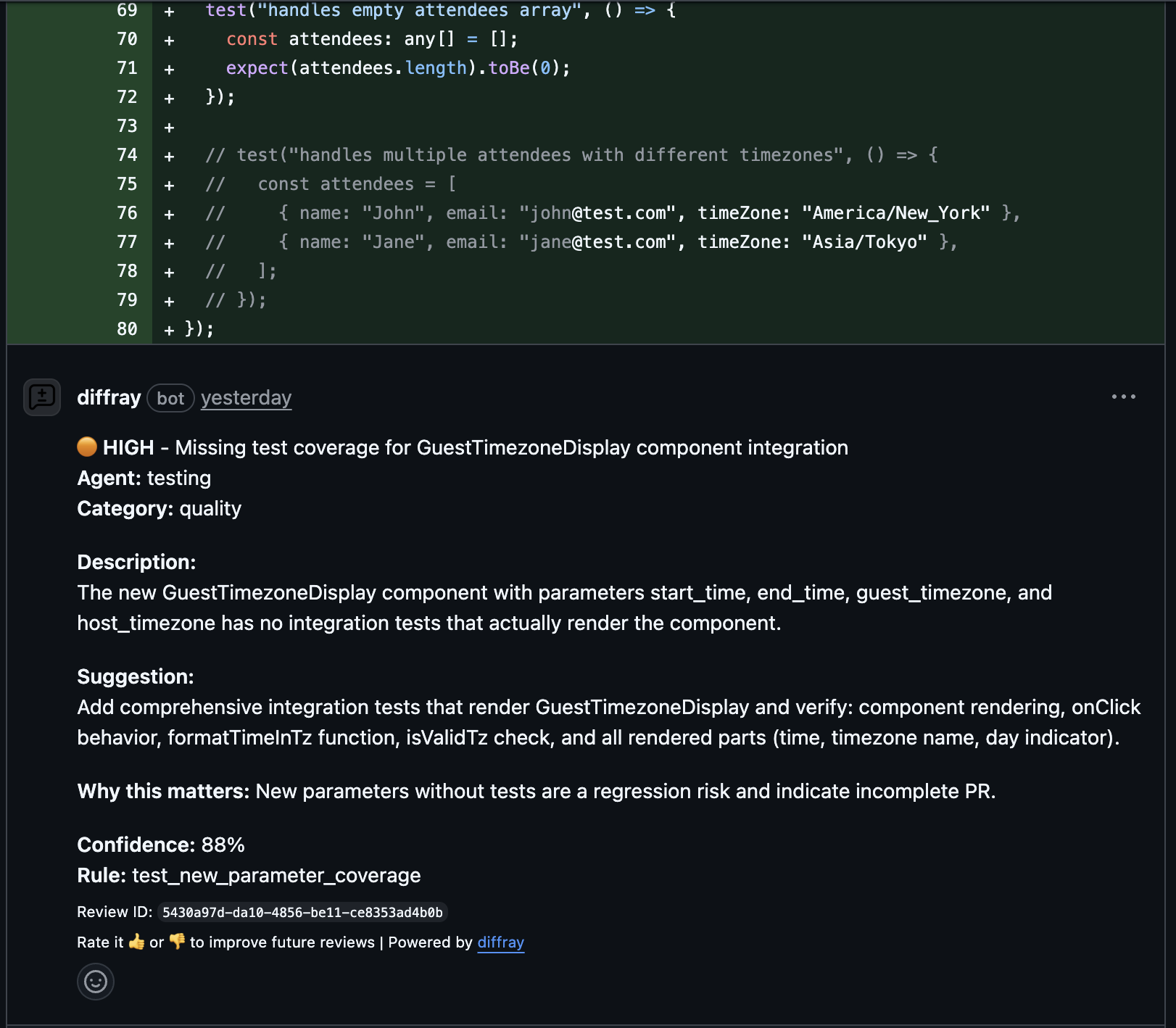
Task: Click line number 69 in the diff
Action: tap(127, 10)
